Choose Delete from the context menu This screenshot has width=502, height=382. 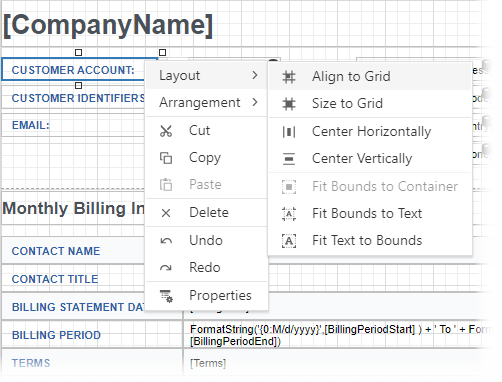(x=206, y=213)
